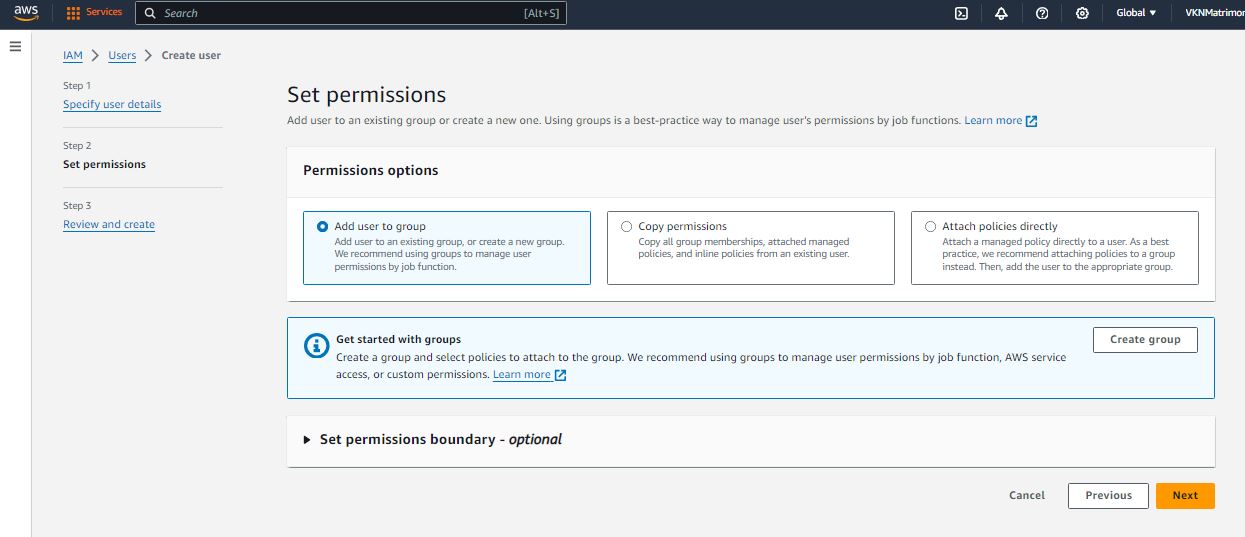Open the notifications bell
This screenshot has height=537, width=1245.
(1001, 13)
